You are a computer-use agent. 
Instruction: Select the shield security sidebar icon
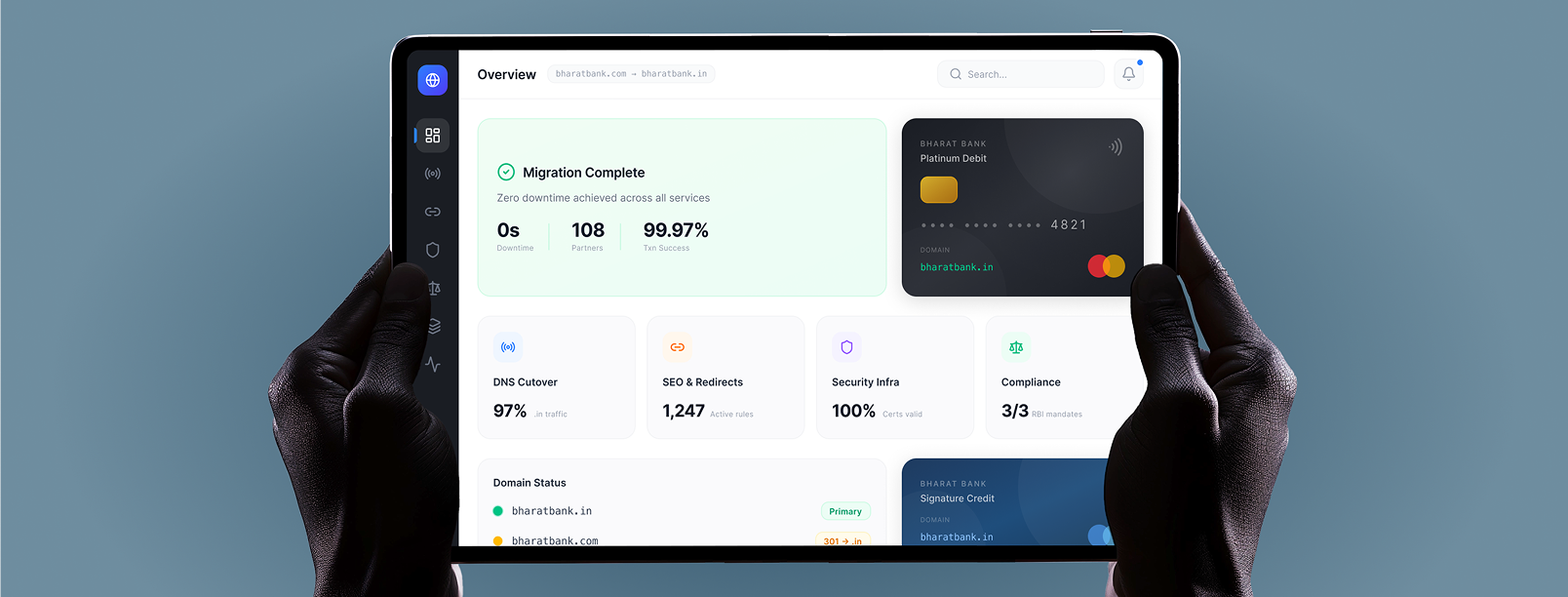432,250
